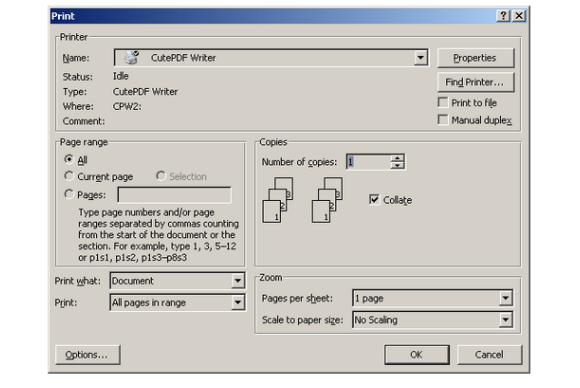This screenshot has height=388, width=580.
Task: Click the Pages range input field
Action: (x=174, y=195)
